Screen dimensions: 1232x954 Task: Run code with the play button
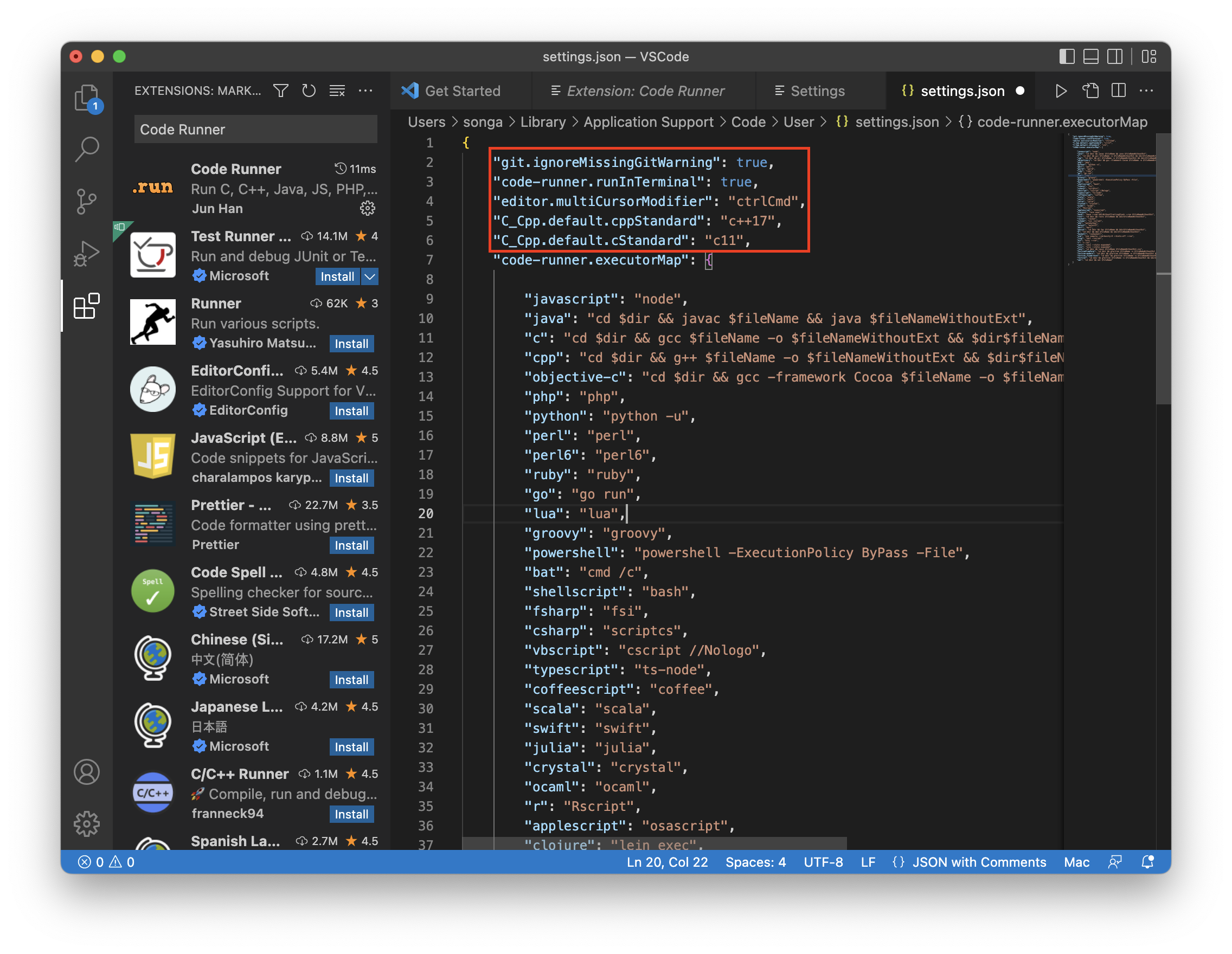[1061, 91]
